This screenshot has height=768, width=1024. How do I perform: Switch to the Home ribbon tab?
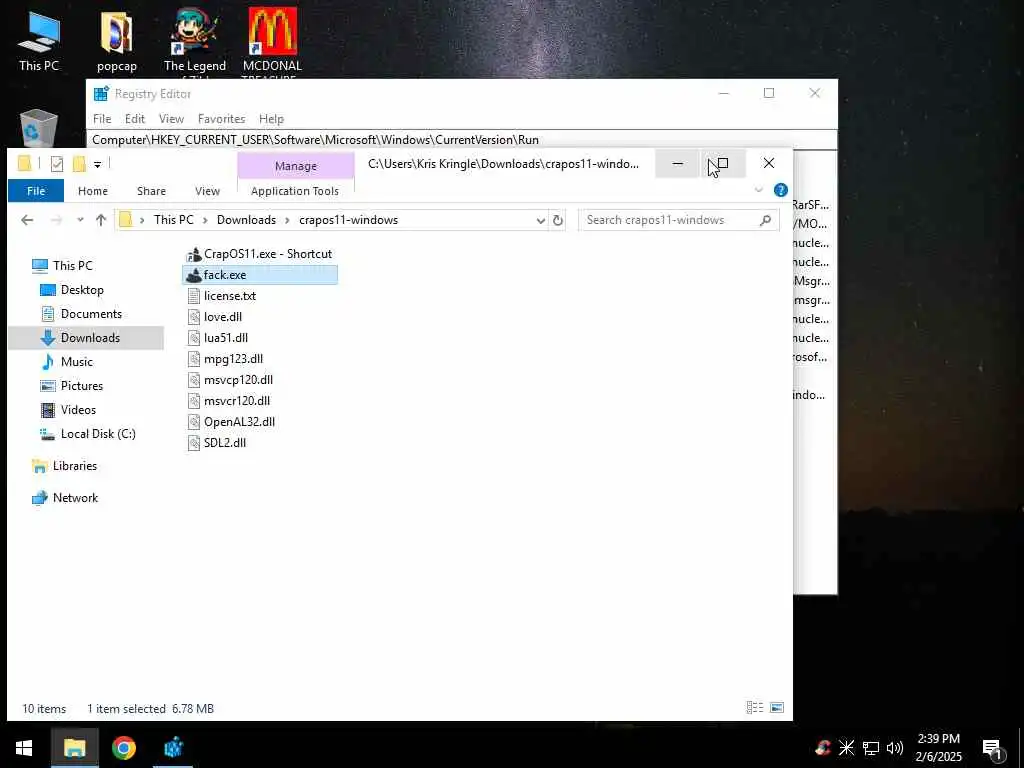[93, 191]
